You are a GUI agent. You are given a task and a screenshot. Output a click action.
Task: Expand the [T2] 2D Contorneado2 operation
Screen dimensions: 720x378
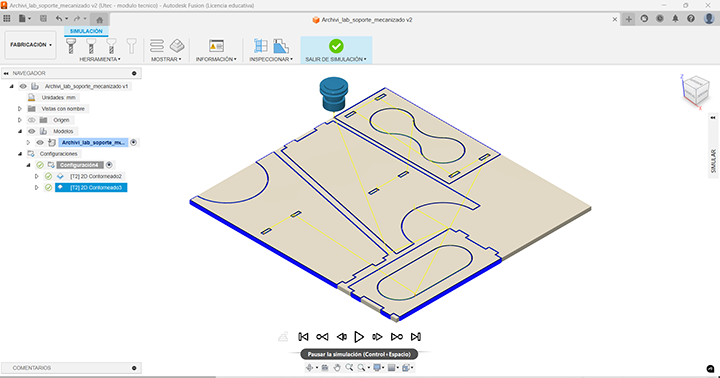37,176
